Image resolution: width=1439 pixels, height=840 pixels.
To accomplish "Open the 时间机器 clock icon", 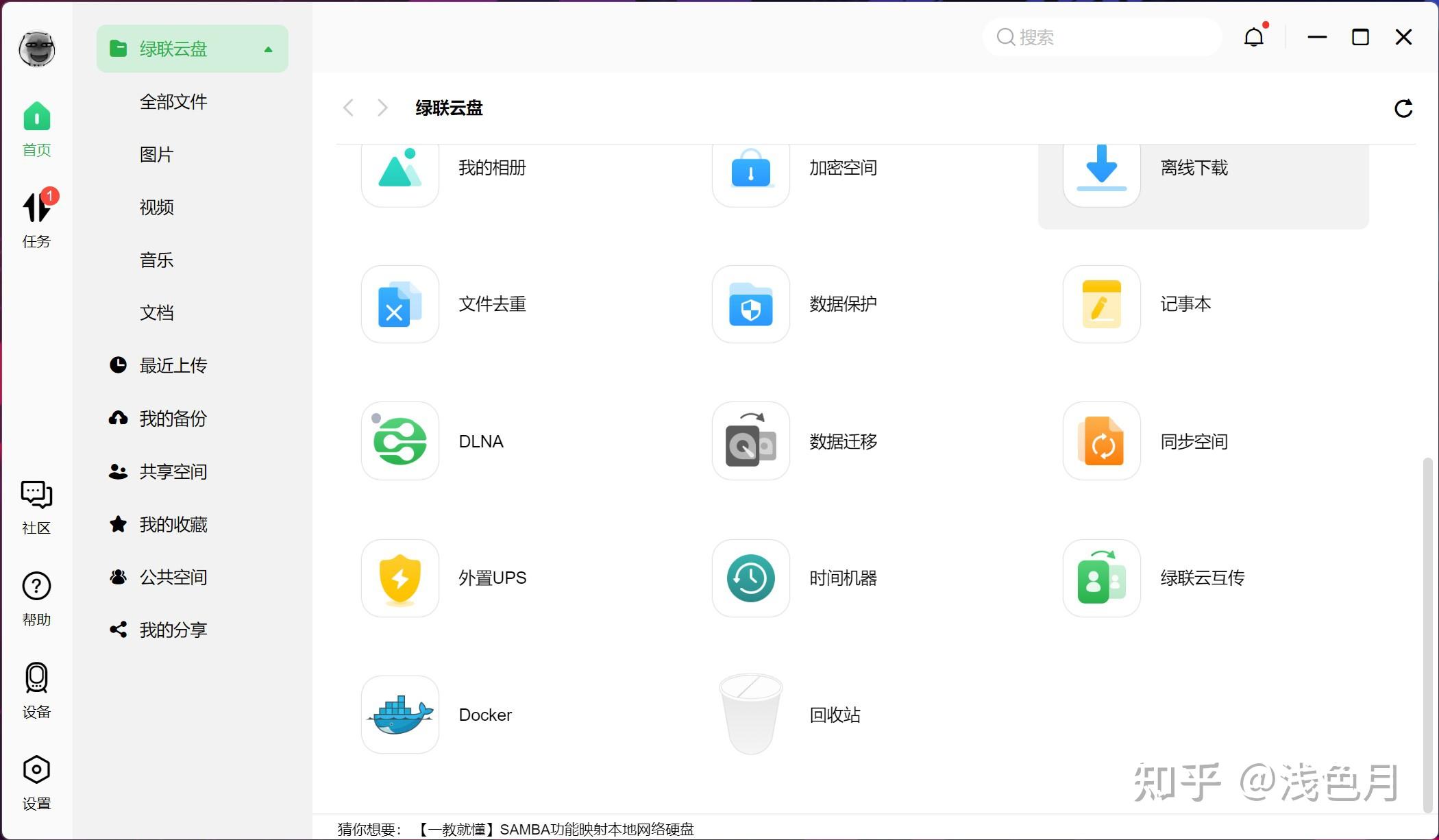I will click(751, 578).
